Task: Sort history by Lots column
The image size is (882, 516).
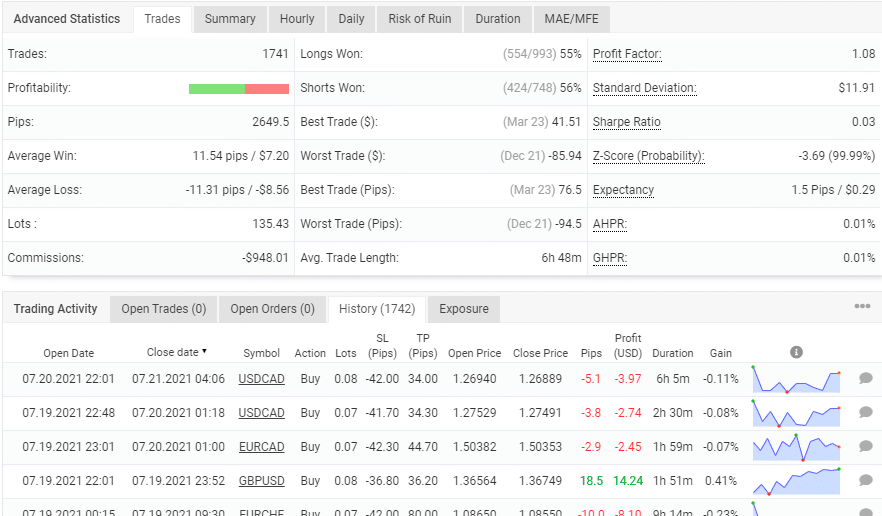Action: pyautogui.click(x=345, y=353)
